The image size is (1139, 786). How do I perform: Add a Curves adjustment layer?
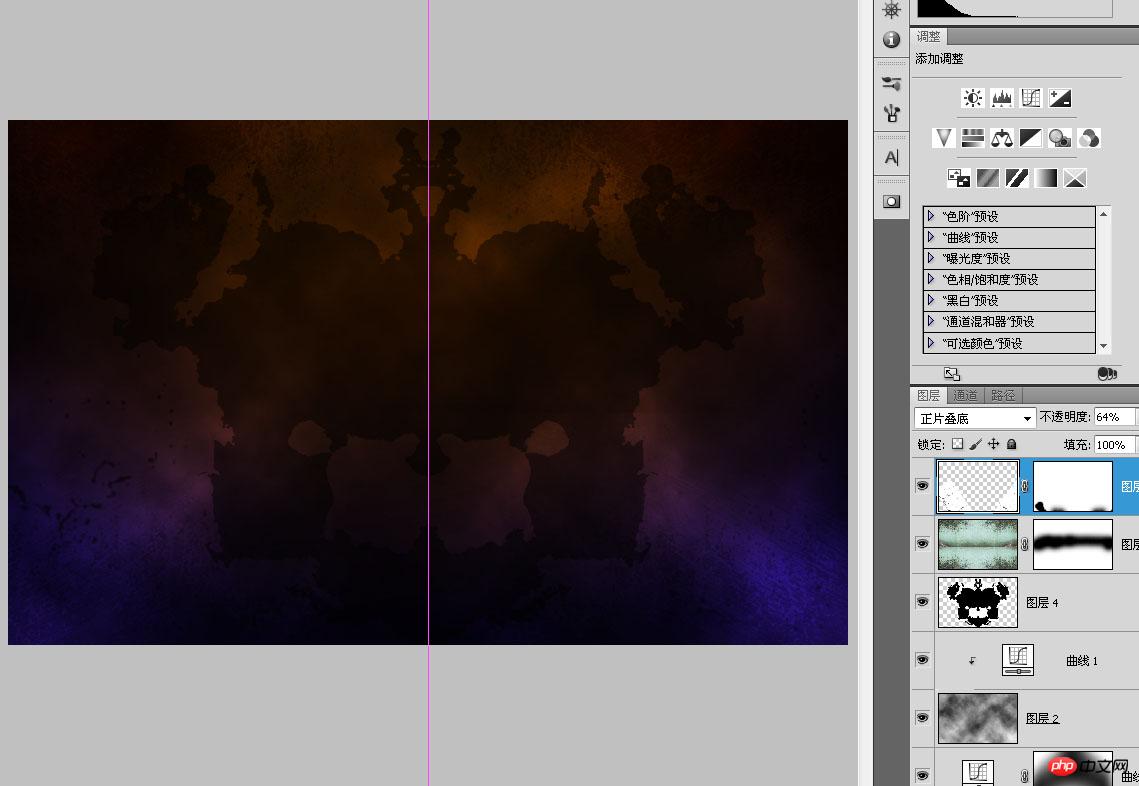[x=1031, y=98]
